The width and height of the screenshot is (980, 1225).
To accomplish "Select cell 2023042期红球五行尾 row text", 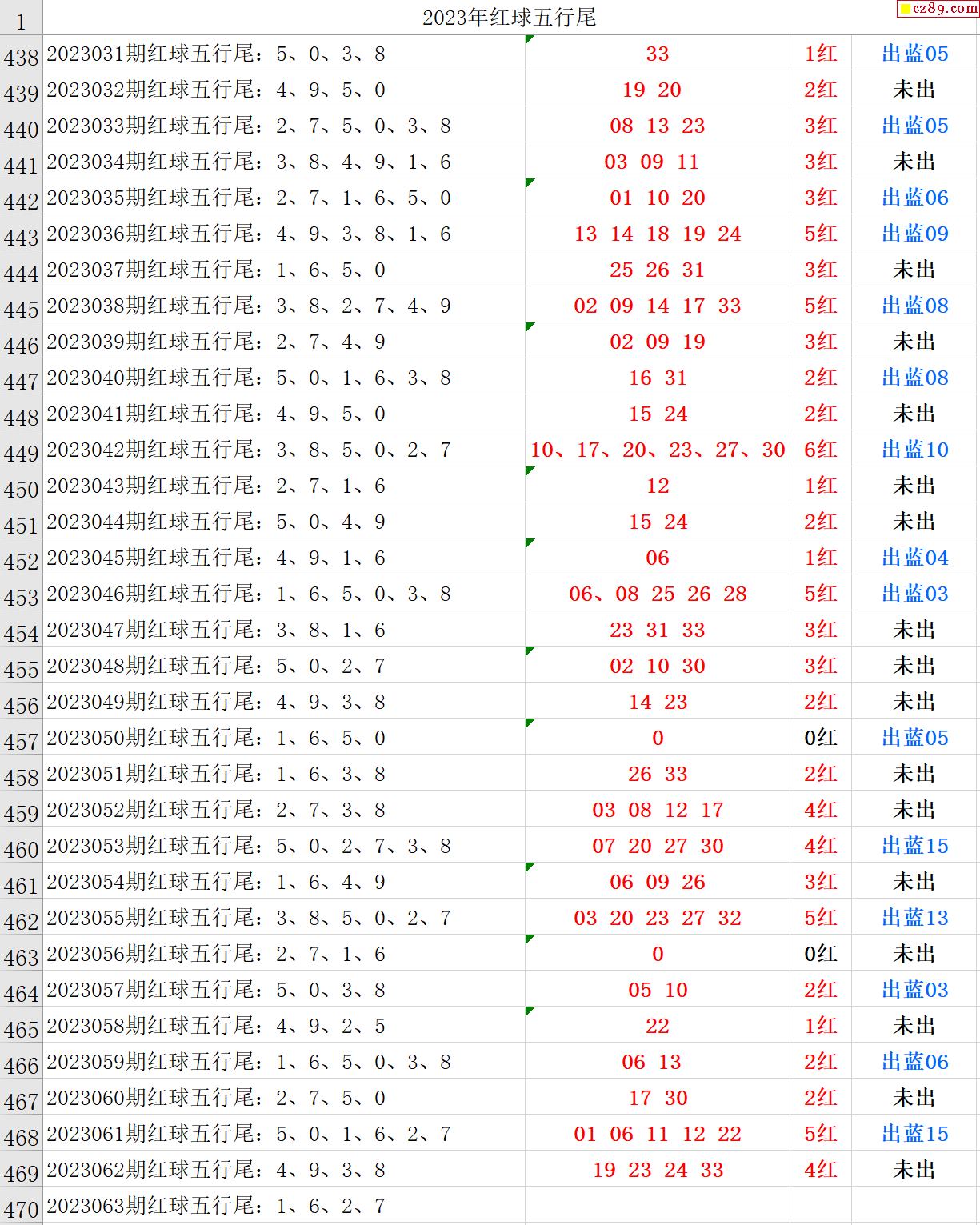I will point(284,450).
